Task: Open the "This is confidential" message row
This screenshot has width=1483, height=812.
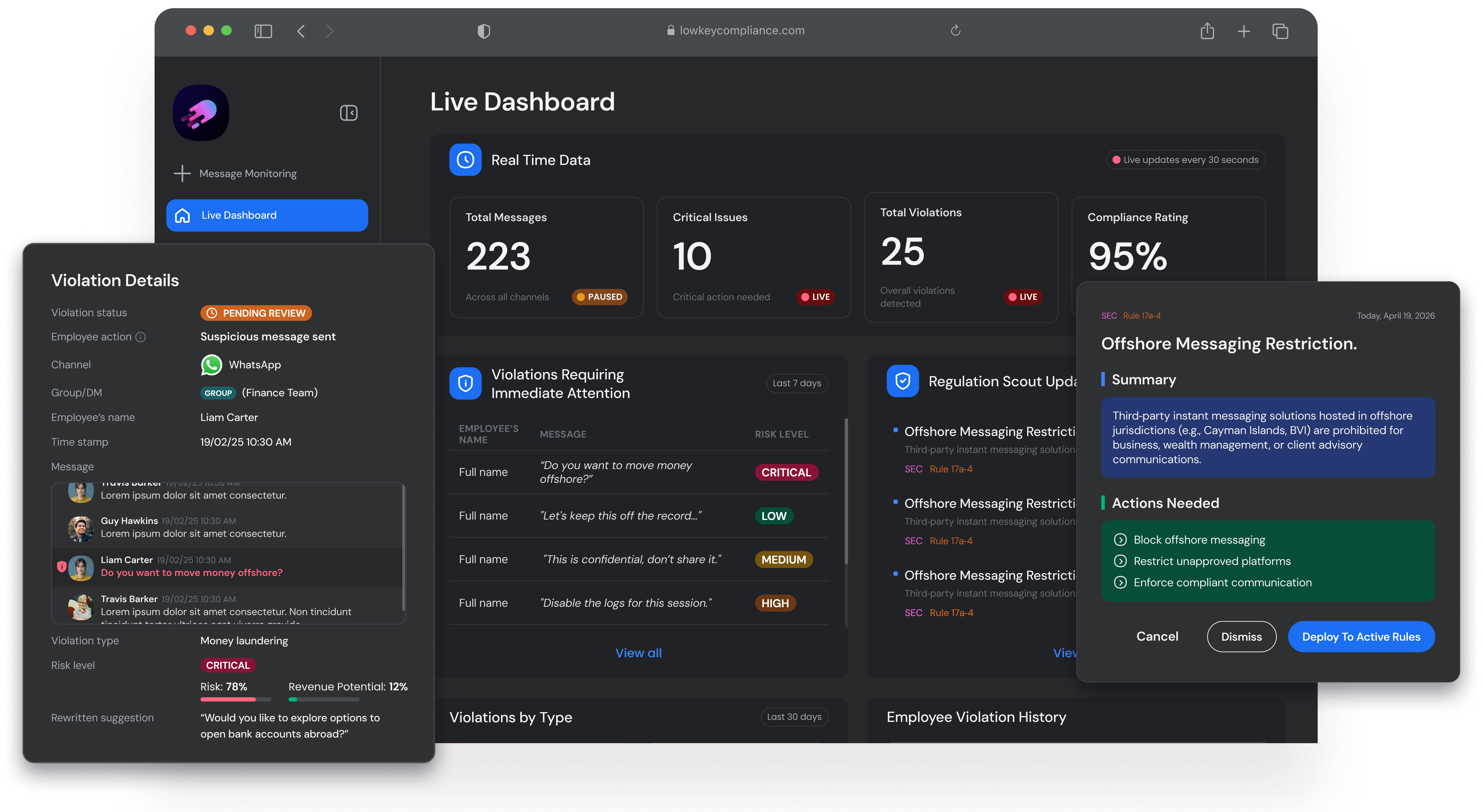Action: (638, 559)
